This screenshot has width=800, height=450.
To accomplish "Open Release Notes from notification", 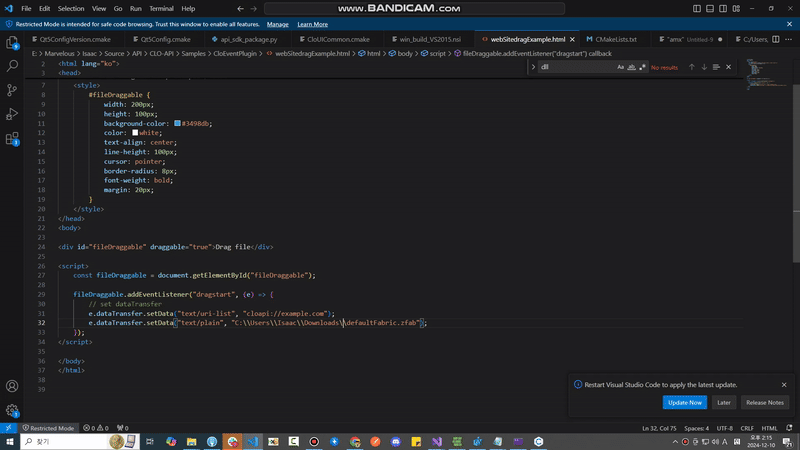I will pyautogui.click(x=764, y=403).
